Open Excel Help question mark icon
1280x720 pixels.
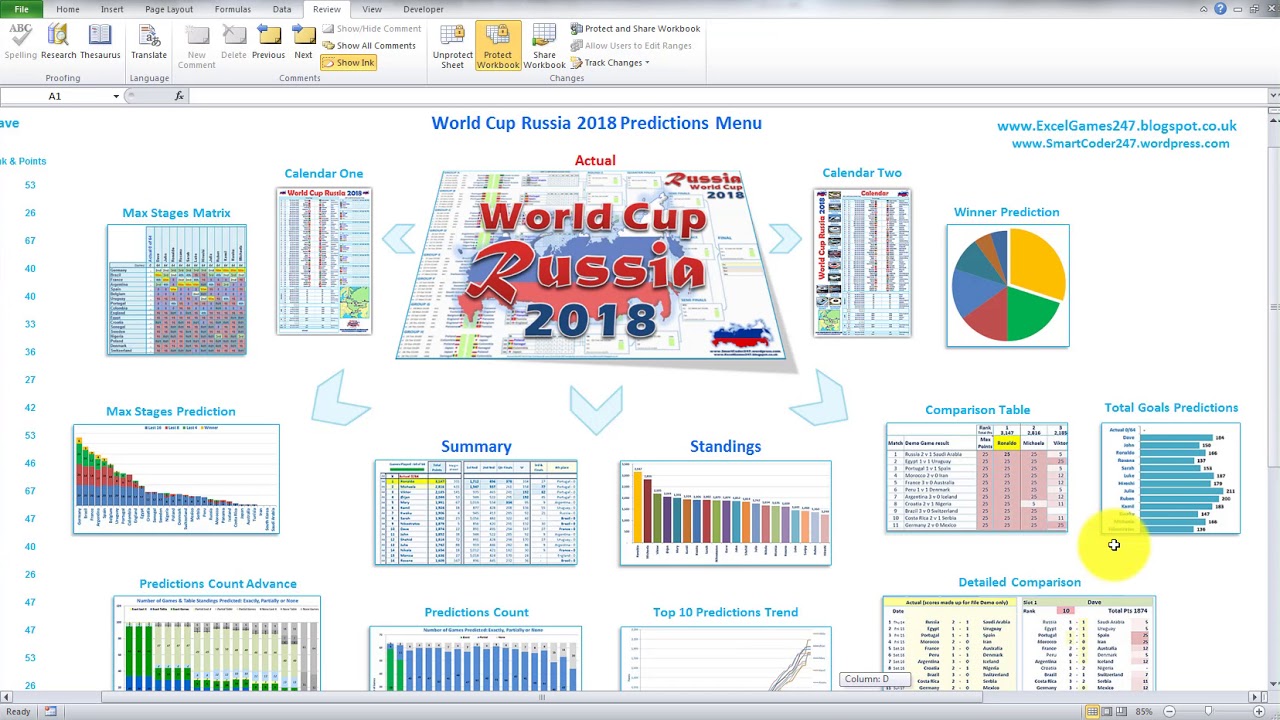coord(1221,9)
